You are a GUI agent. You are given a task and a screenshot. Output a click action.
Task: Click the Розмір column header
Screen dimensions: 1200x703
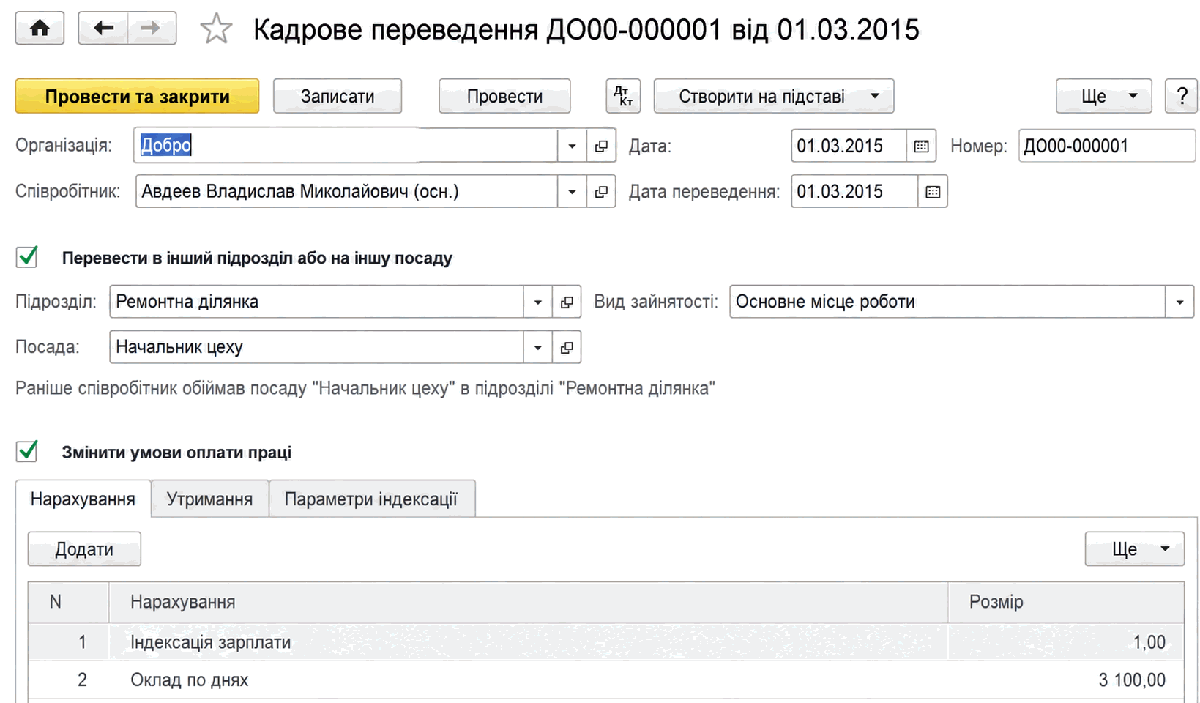[1066, 602]
